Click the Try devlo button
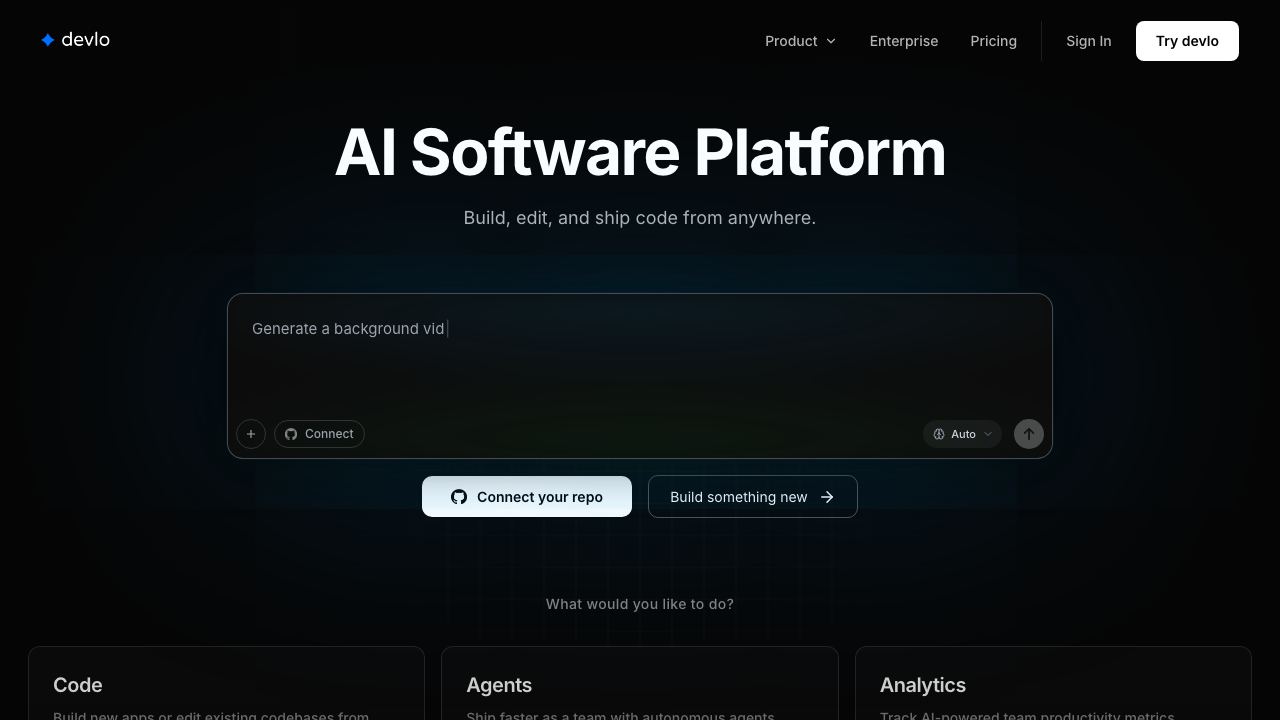The height and width of the screenshot is (720, 1280). (1187, 41)
